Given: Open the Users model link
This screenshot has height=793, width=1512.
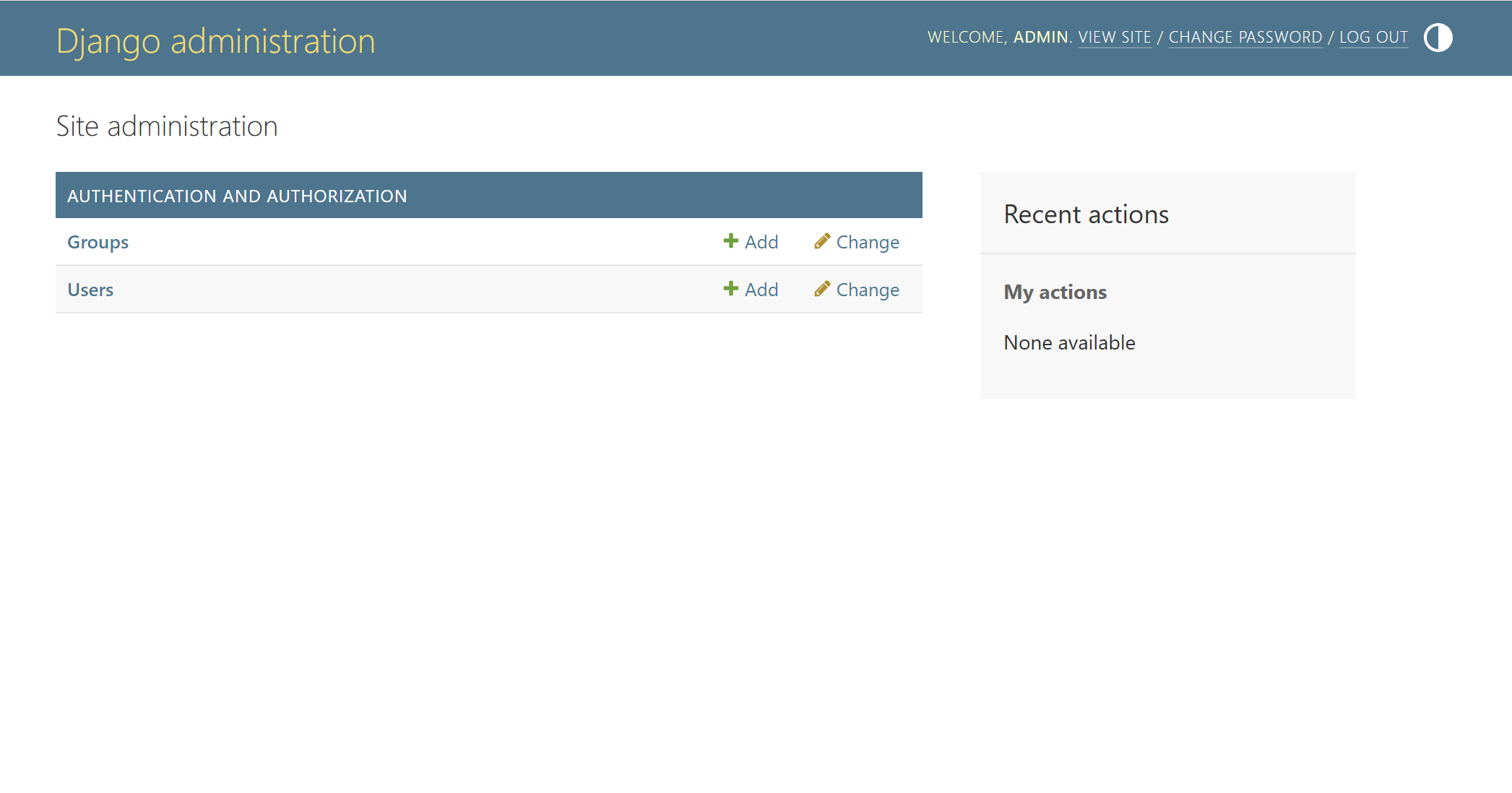Looking at the screenshot, I should pos(90,290).
